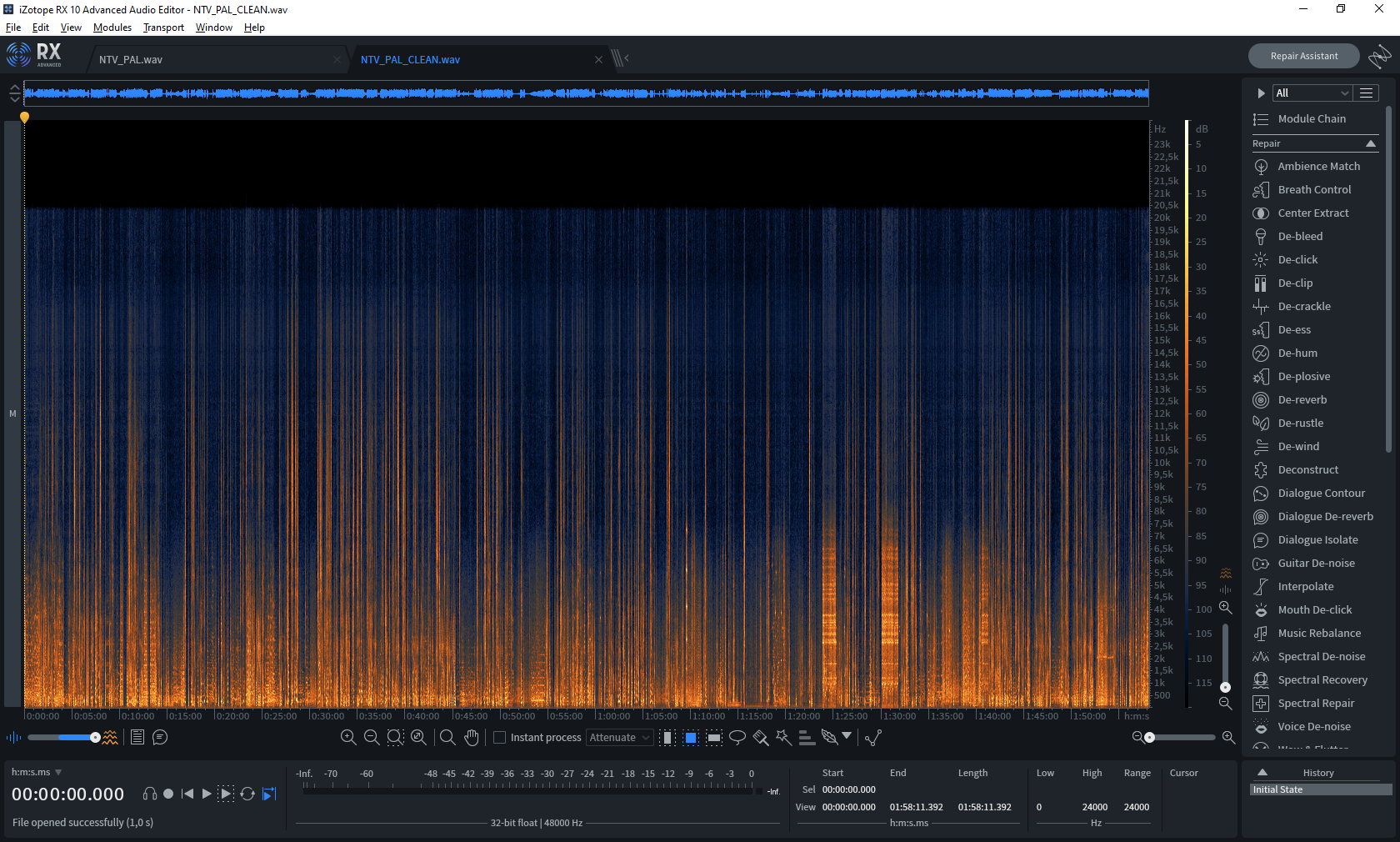
Task: Zoom to selection icon in toolbar
Action: tap(395, 738)
